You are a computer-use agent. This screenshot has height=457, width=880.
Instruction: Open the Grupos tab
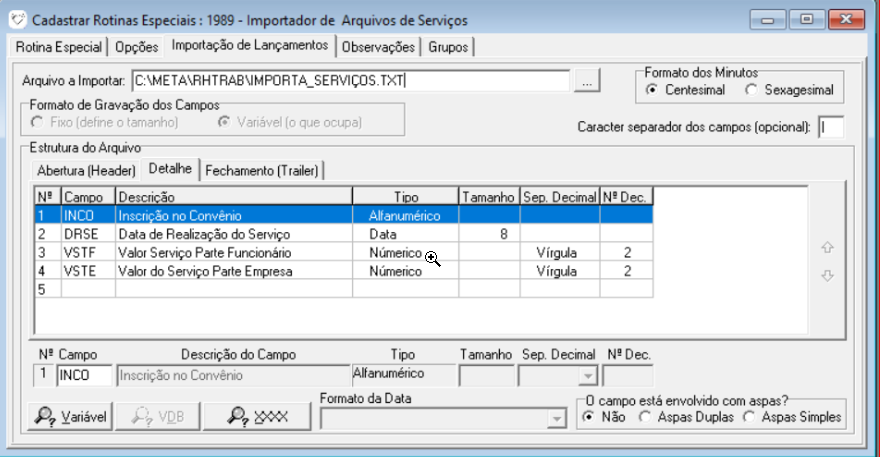pyautogui.click(x=449, y=47)
